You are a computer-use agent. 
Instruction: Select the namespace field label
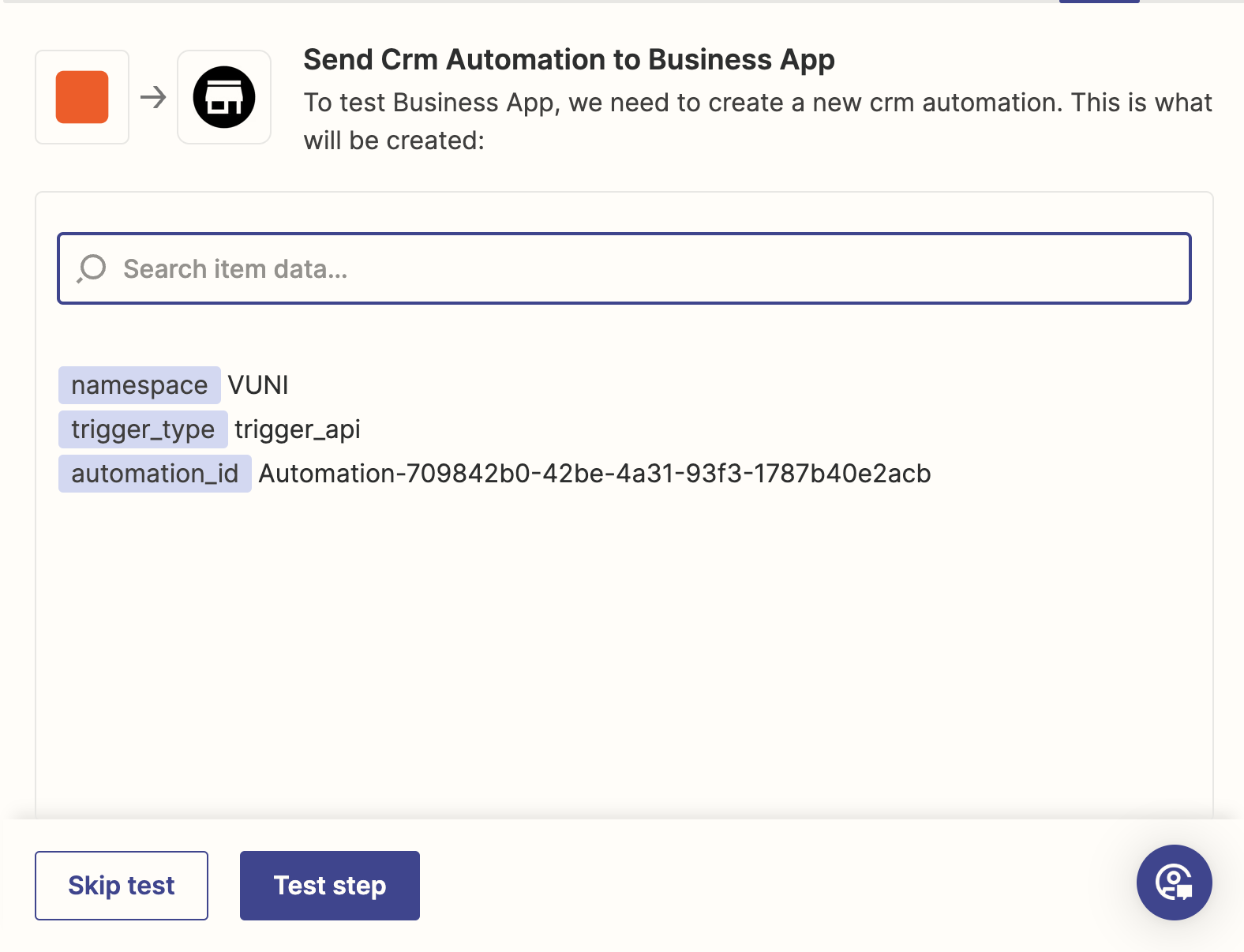[x=139, y=385]
